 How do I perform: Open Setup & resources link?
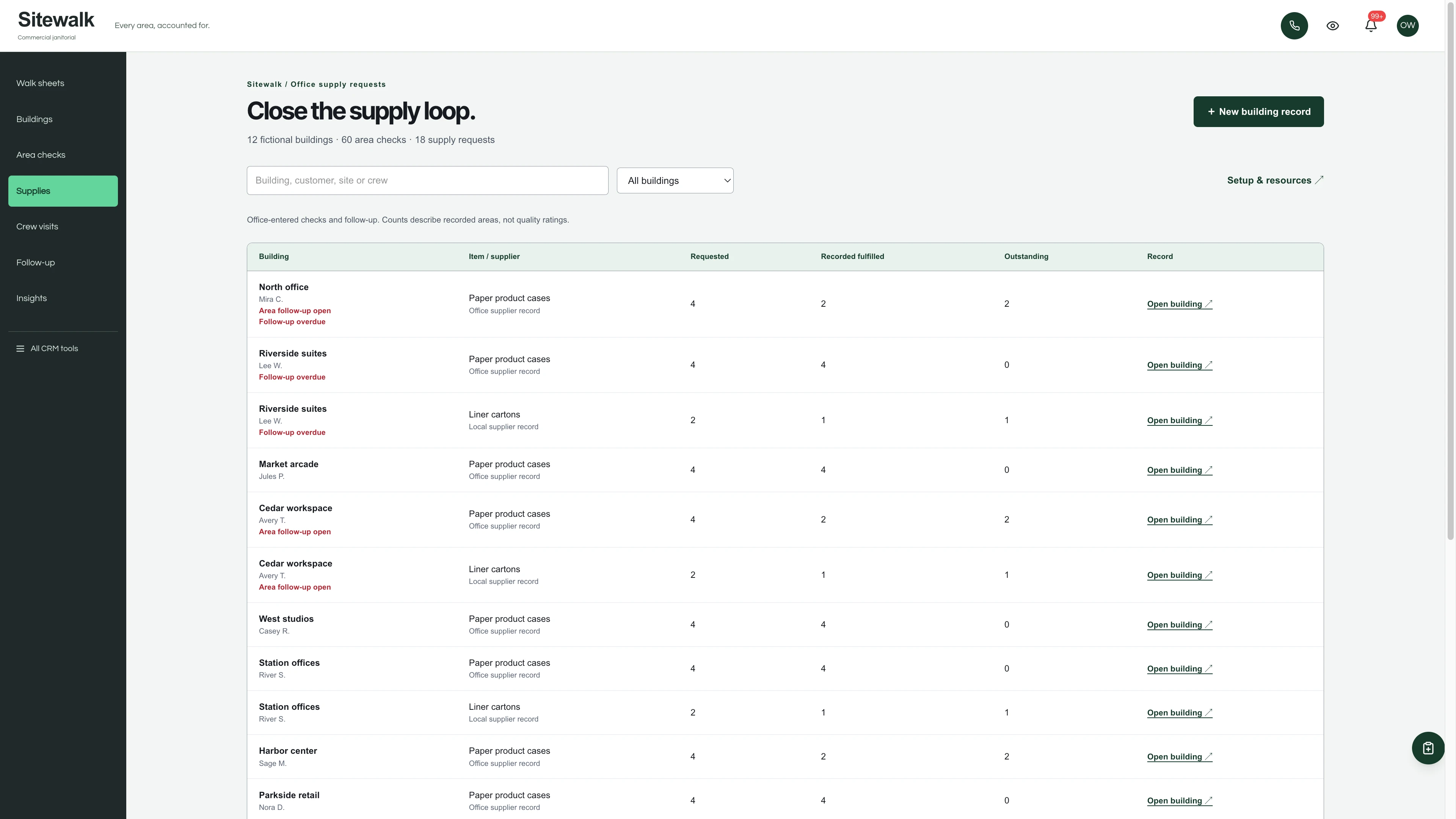click(1275, 180)
